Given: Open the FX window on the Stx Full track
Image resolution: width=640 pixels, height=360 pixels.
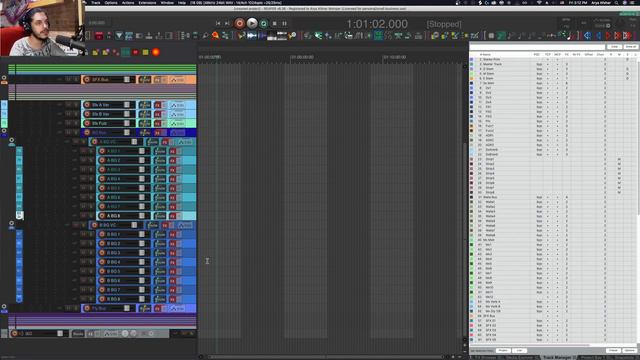Looking at the screenshot, I should tap(158, 123).
